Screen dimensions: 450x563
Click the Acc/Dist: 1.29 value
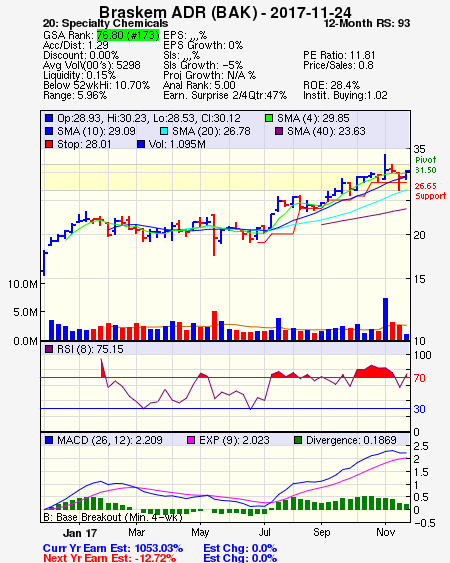76,45
